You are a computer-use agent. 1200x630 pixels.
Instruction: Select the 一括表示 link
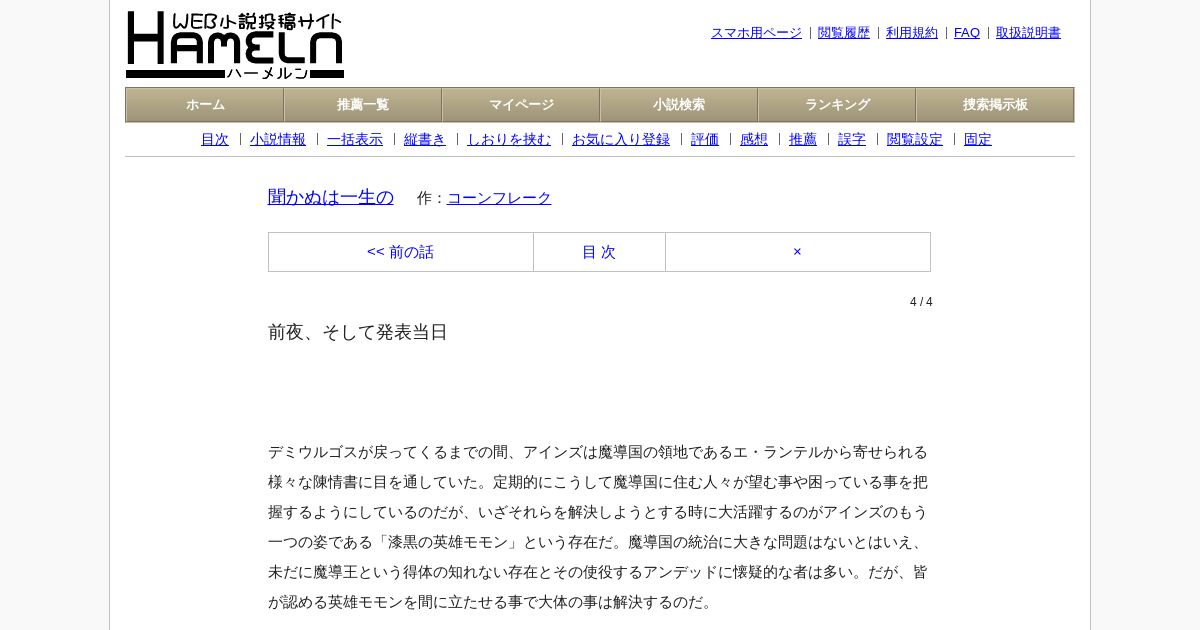coord(355,140)
